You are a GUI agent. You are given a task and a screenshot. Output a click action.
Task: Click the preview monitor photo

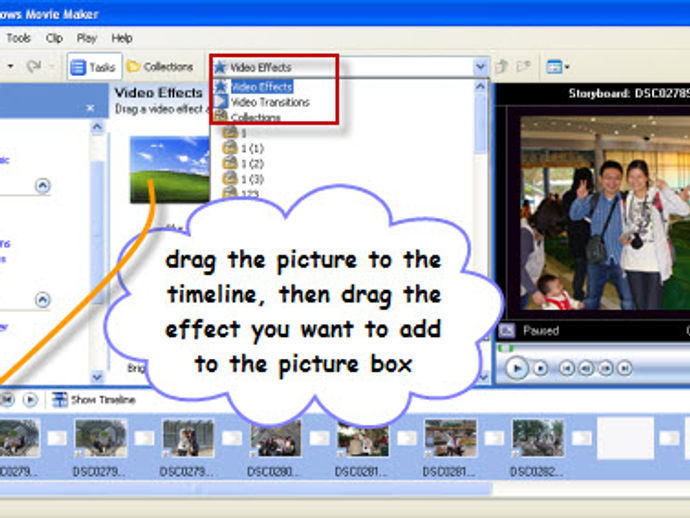point(606,213)
